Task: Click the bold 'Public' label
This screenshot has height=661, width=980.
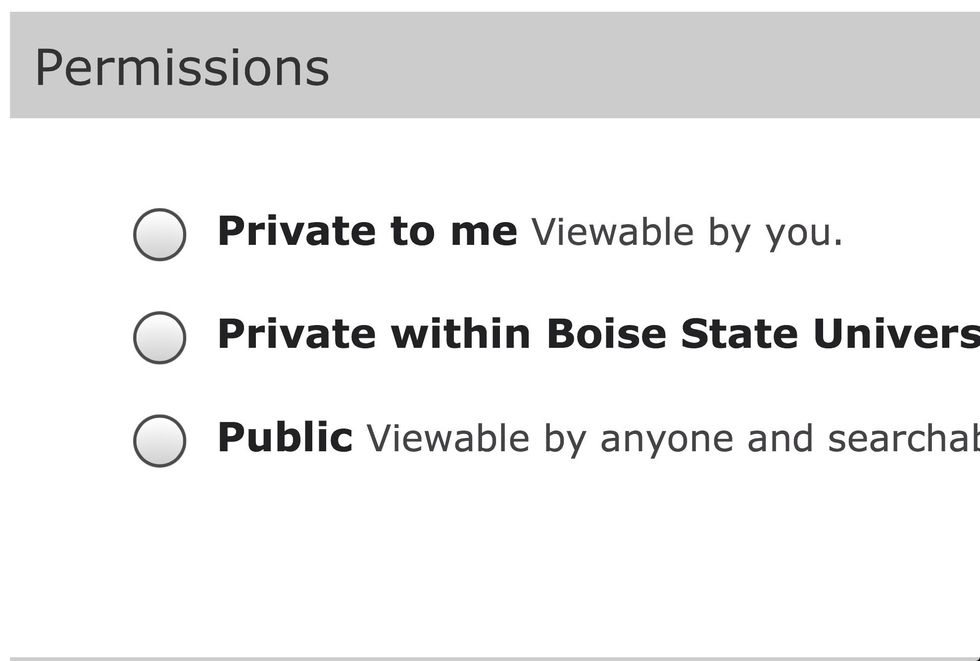Action: [284, 438]
